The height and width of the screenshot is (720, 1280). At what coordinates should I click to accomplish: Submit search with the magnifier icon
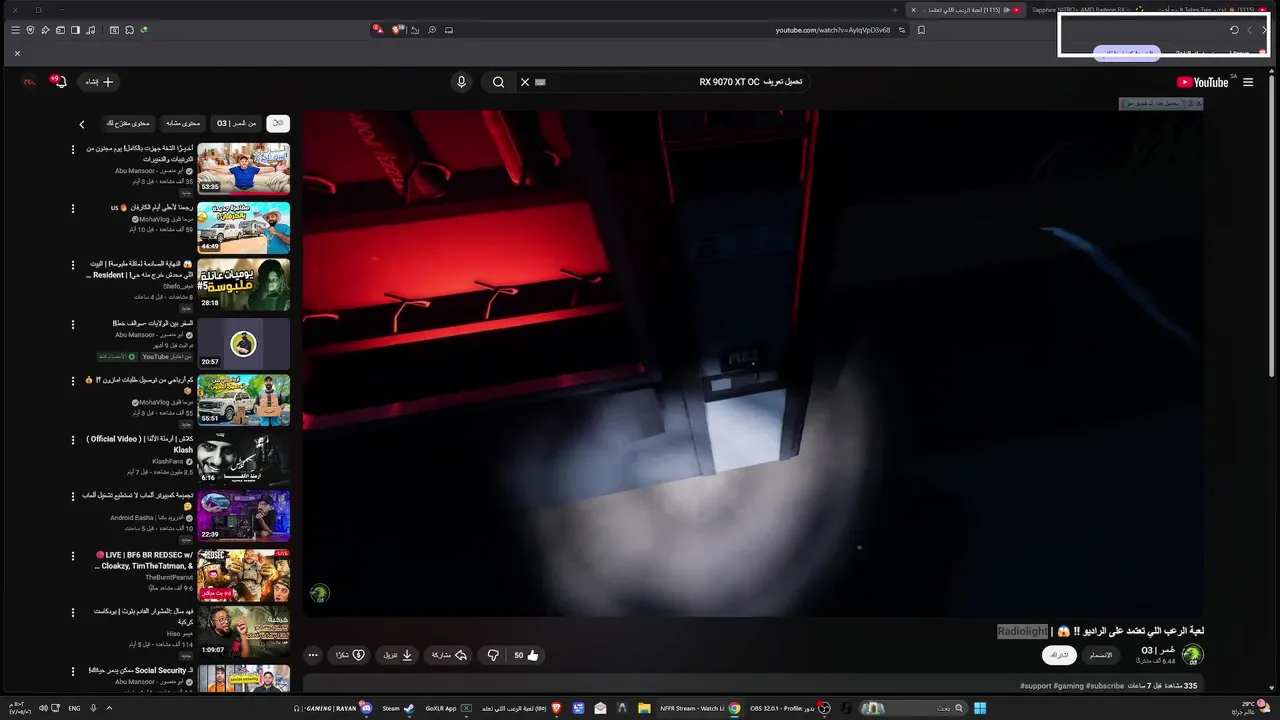pos(498,82)
